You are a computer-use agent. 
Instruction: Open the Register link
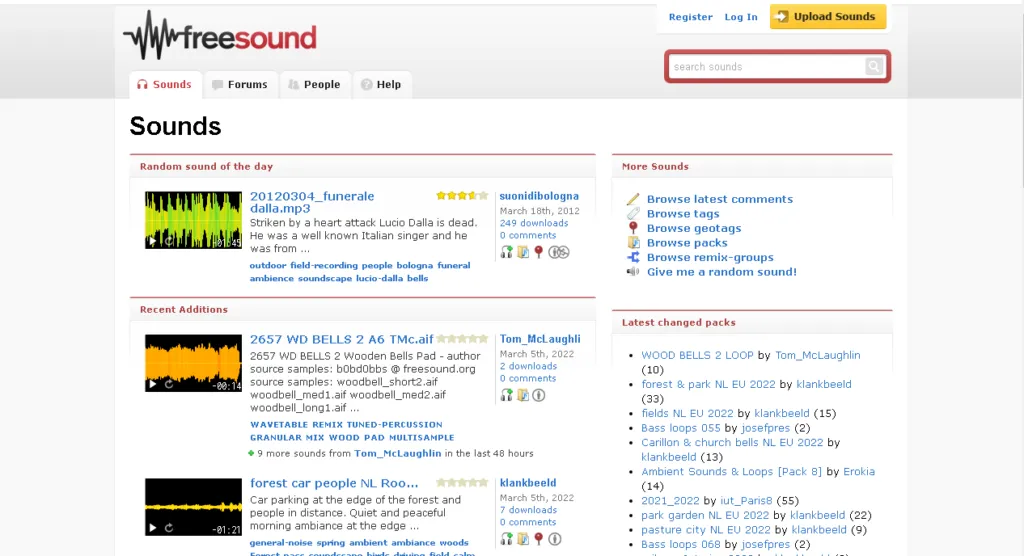[690, 17]
